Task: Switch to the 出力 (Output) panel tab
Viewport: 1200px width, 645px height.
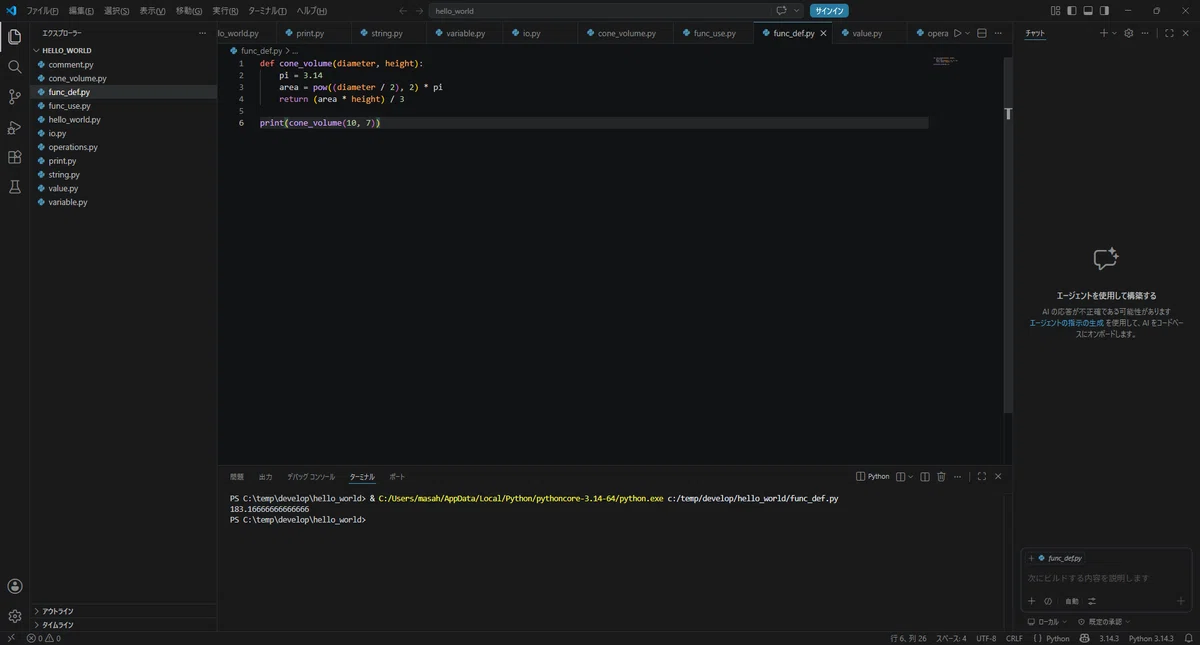Action: (x=265, y=477)
